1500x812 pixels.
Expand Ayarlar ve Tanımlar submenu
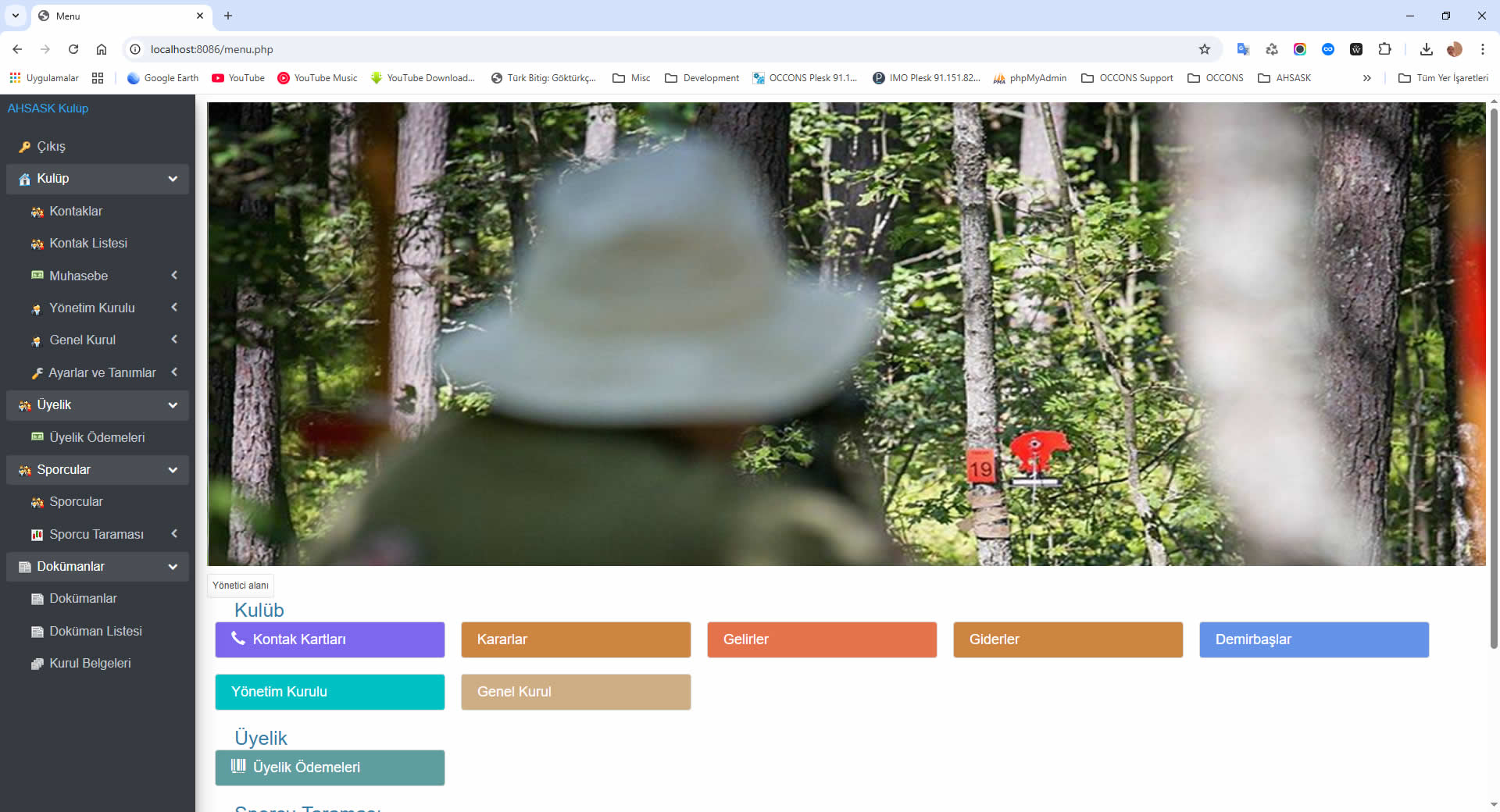click(174, 372)
